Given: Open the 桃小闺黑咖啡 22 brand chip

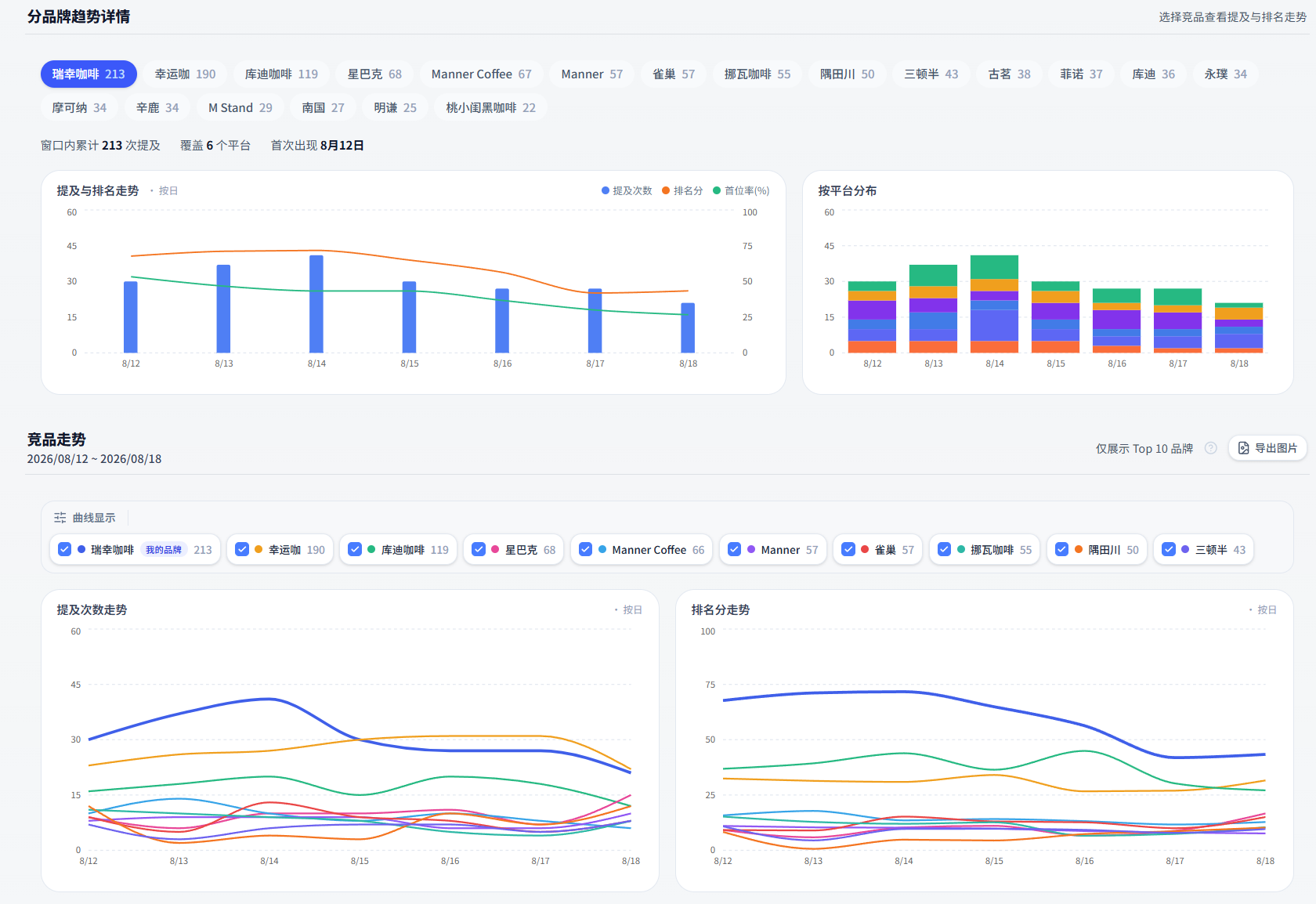Looking at the screenshot, I should pyautogui.click(x=490, y=108).
